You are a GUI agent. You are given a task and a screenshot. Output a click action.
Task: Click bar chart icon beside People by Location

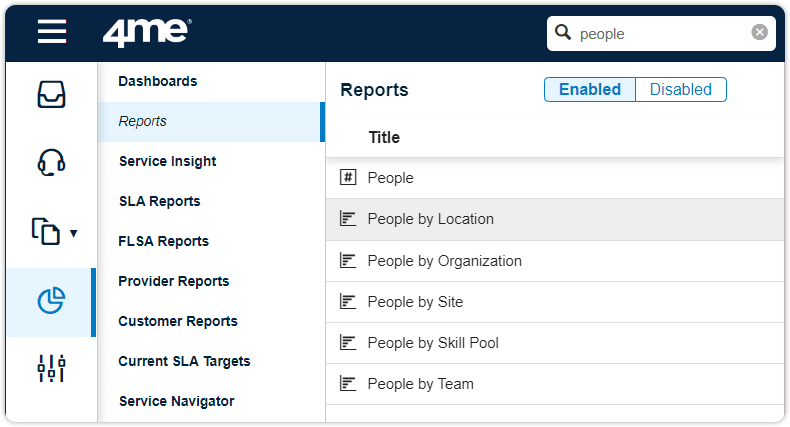point(348,219)
